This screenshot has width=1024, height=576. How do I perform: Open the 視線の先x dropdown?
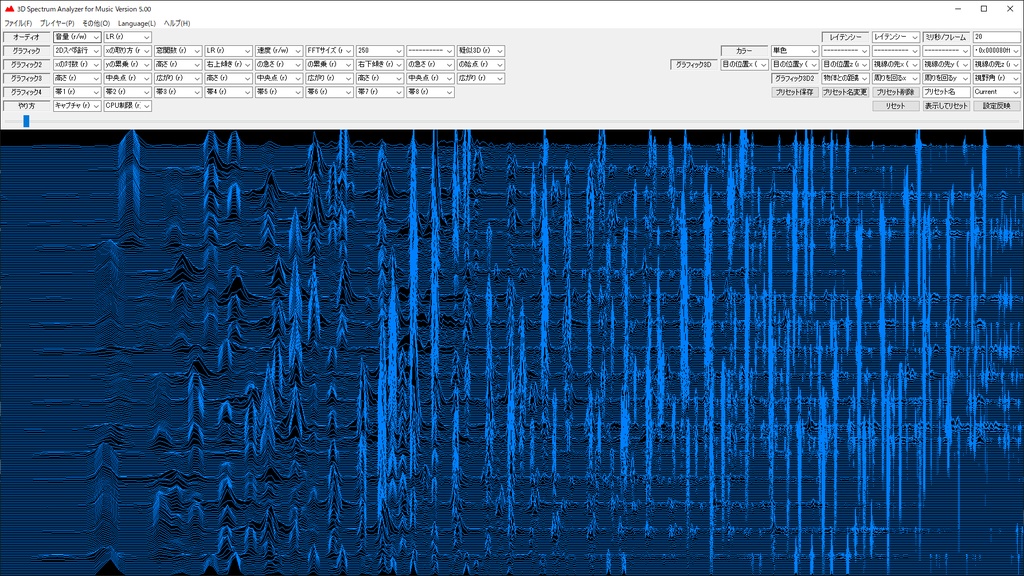coord(895,65)
